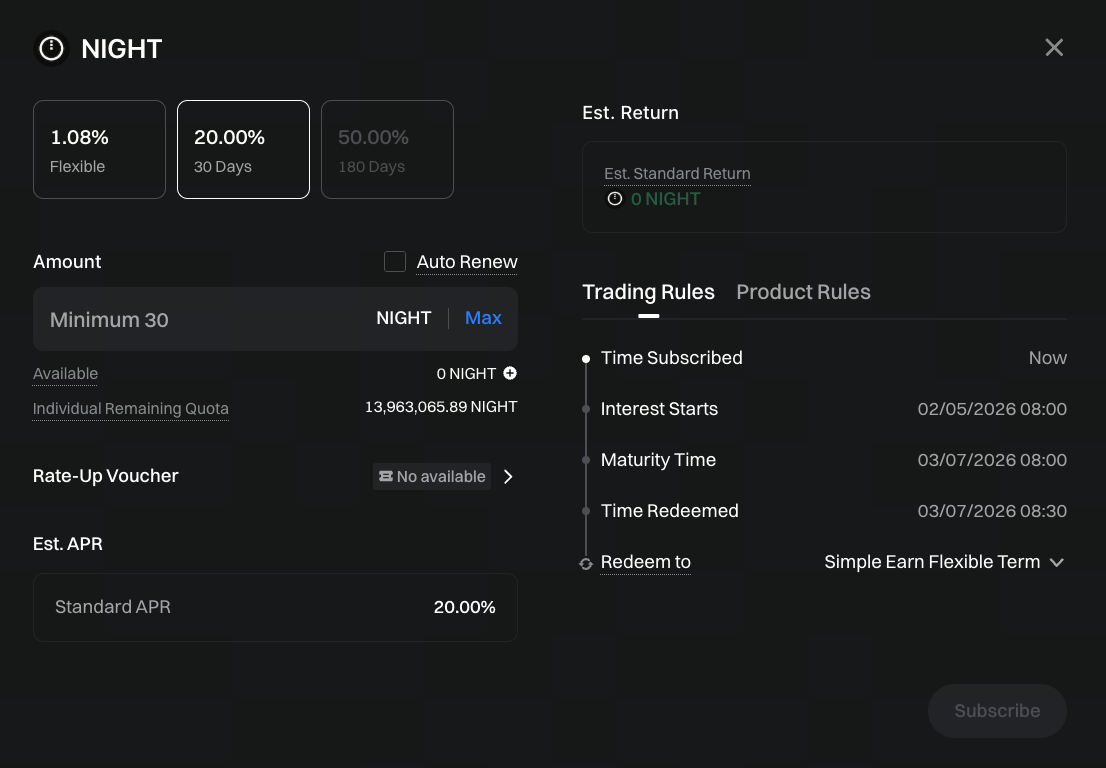The image size is (1106, 768).
Task: Select the 20.00% 30 Days term option
Action: click(x=243, y=150)
